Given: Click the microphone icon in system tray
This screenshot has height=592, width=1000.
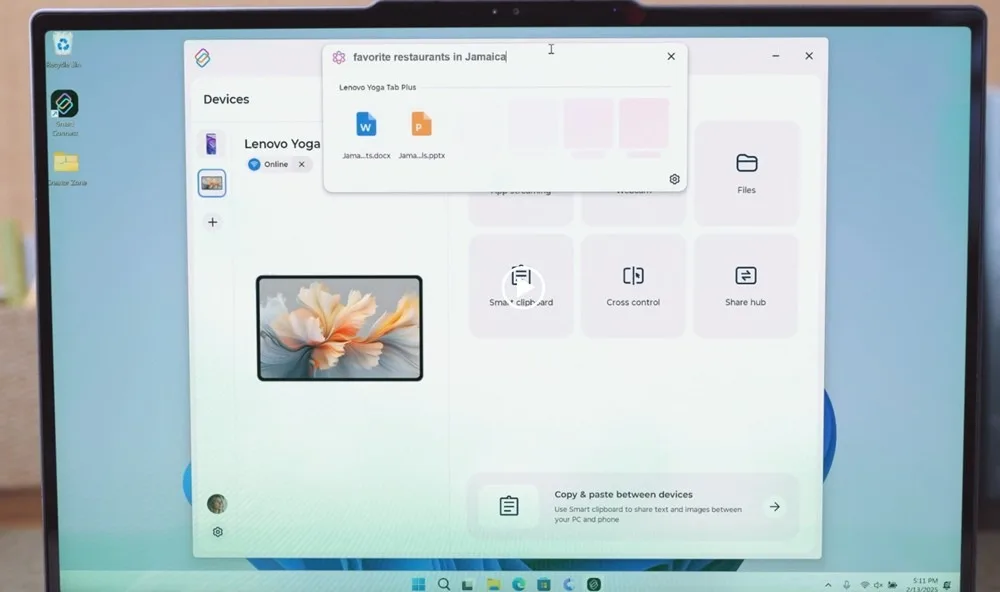Looking at the screenshot, I should (x=846, y=585).
